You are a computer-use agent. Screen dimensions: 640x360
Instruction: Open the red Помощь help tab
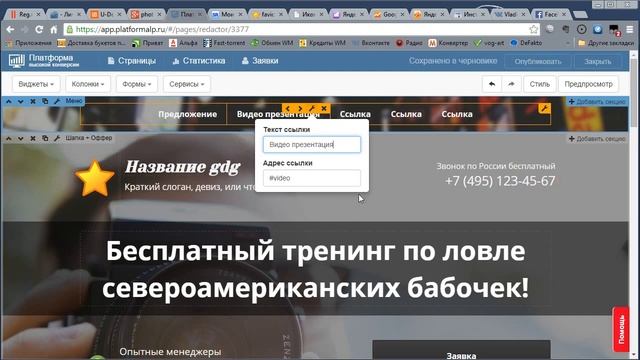pyautogui.click(x=621, y=329)
